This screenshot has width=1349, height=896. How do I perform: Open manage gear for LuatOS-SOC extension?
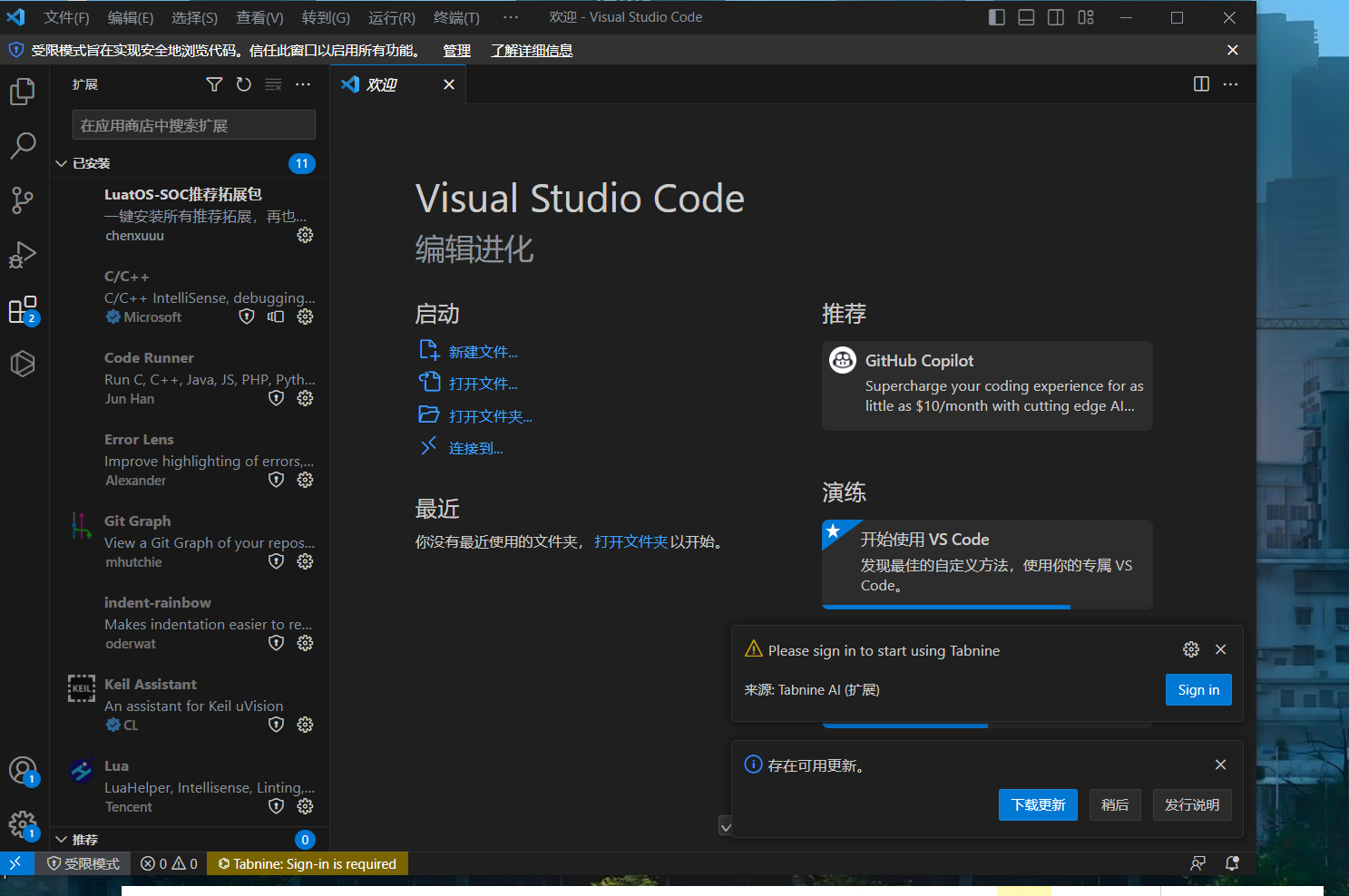(x=306, y=235)
